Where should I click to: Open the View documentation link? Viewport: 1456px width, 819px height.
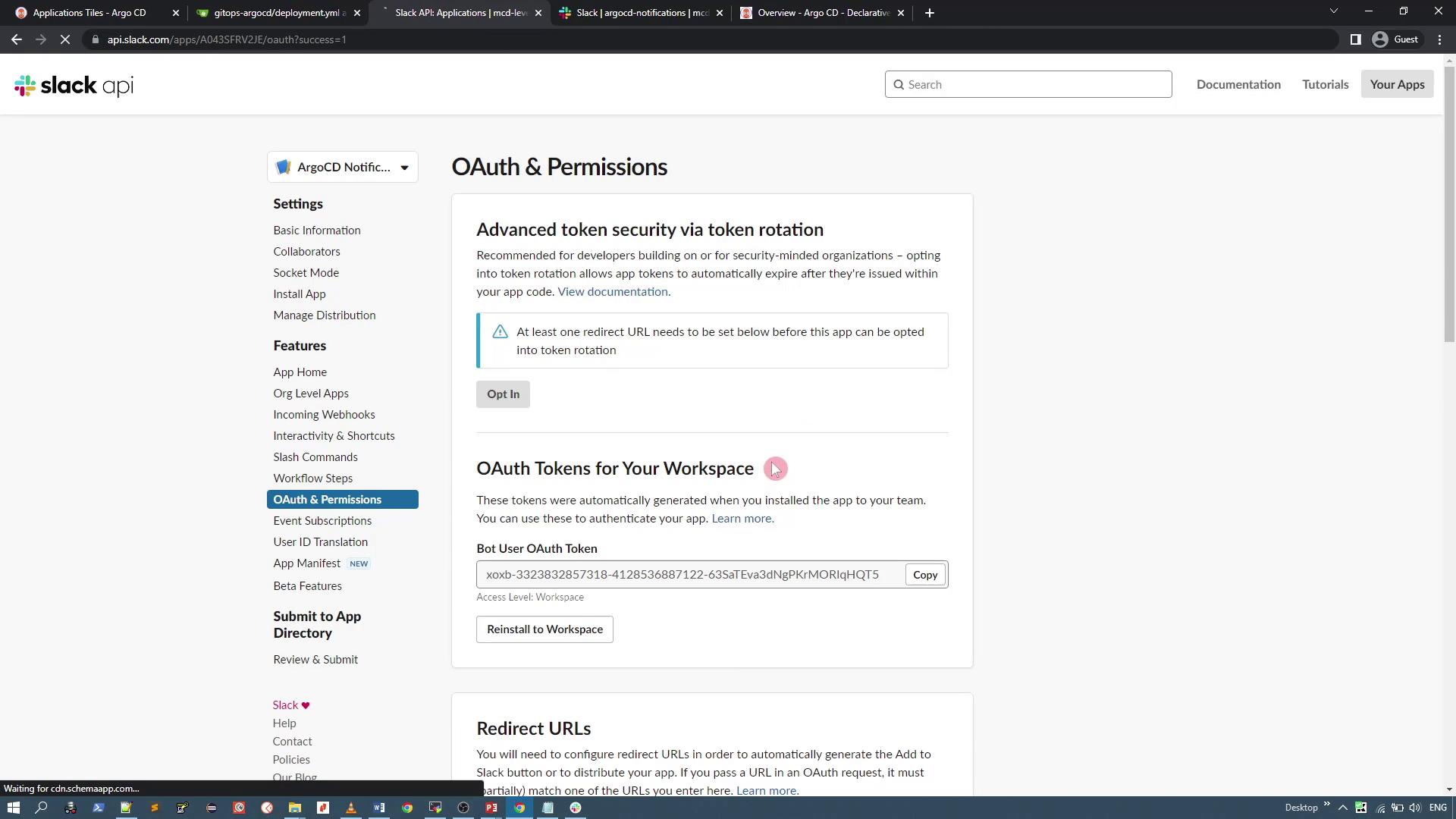tap(613, 292)
